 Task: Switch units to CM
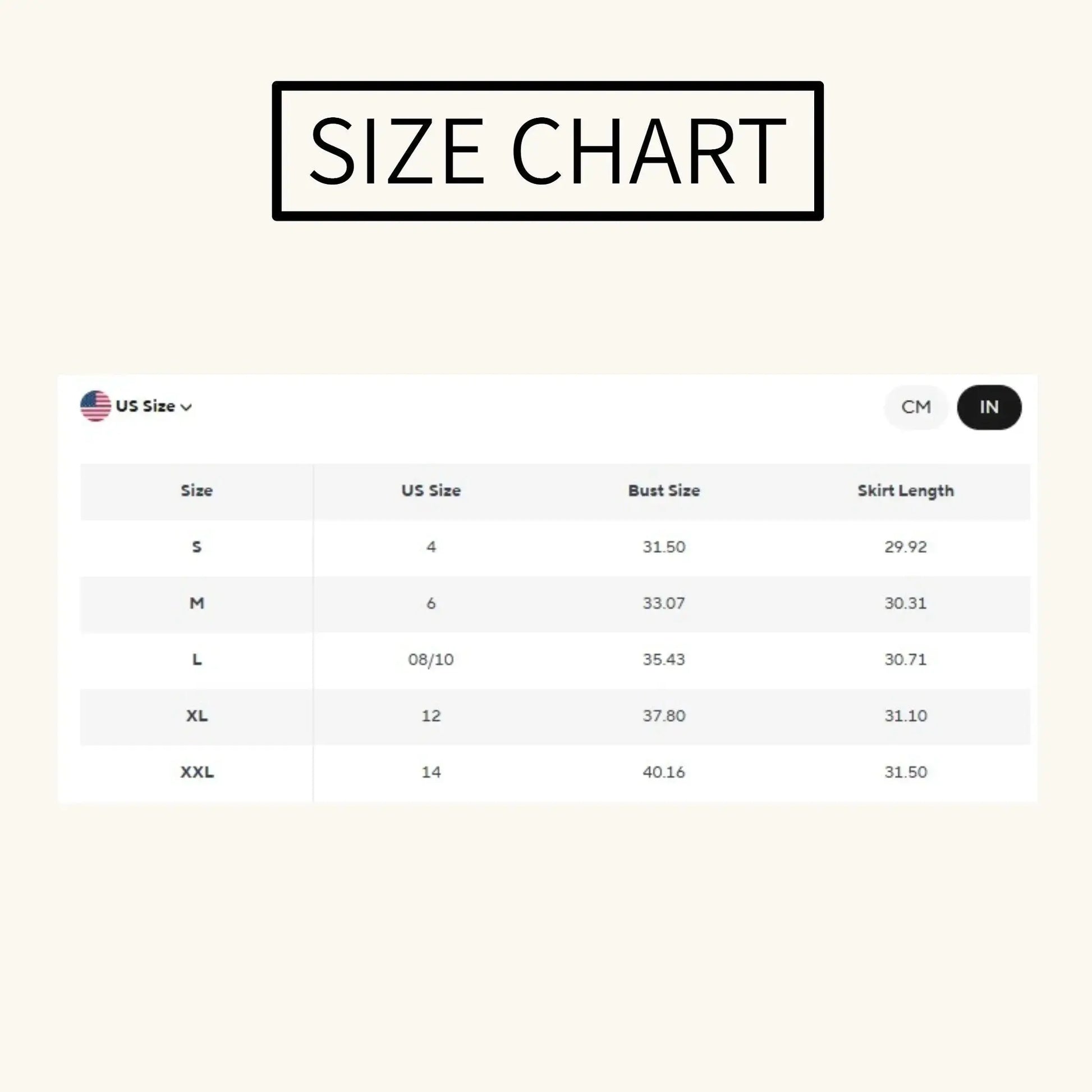tap(916, 407)
